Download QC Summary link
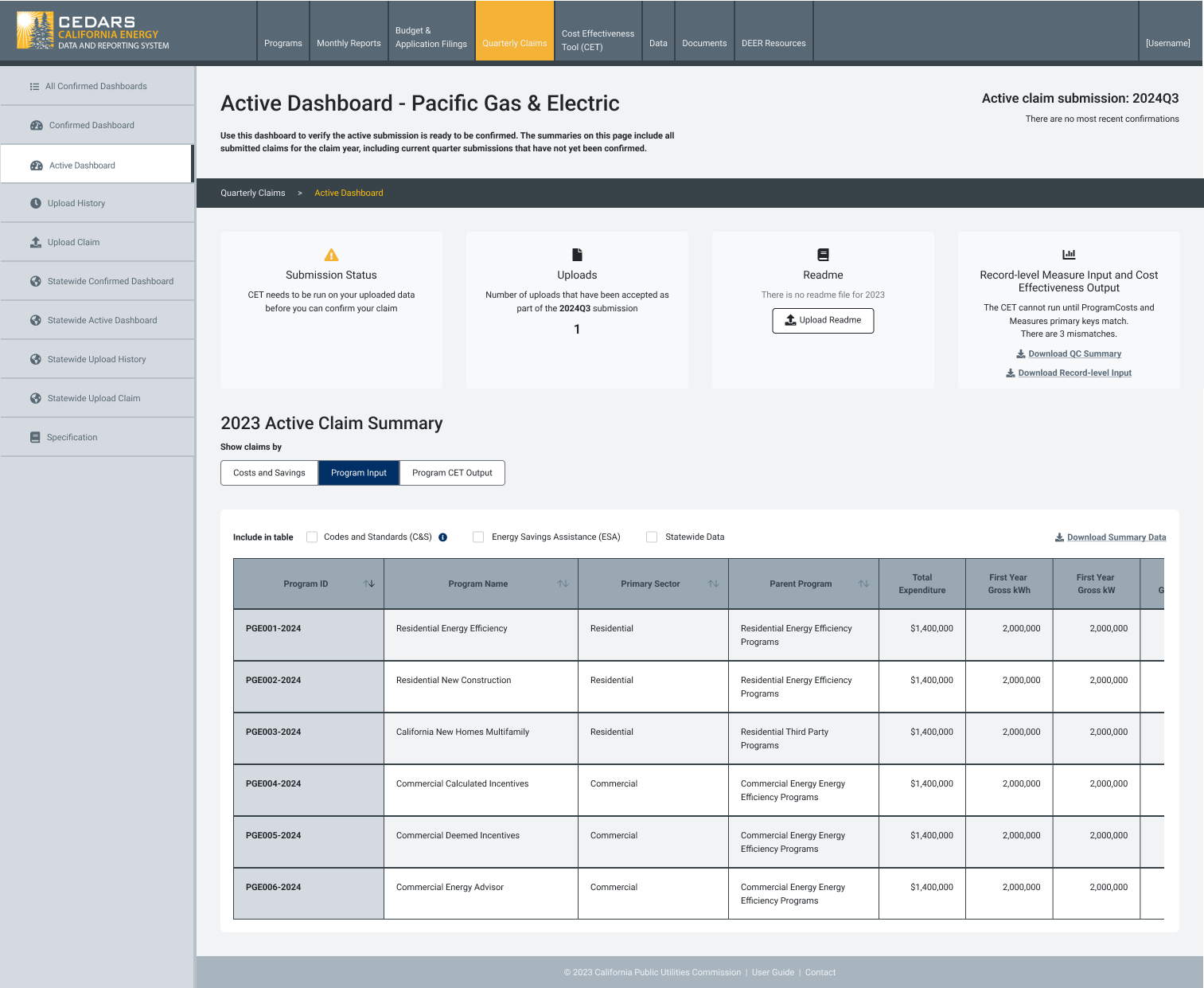 click(x=1069, y=353)
